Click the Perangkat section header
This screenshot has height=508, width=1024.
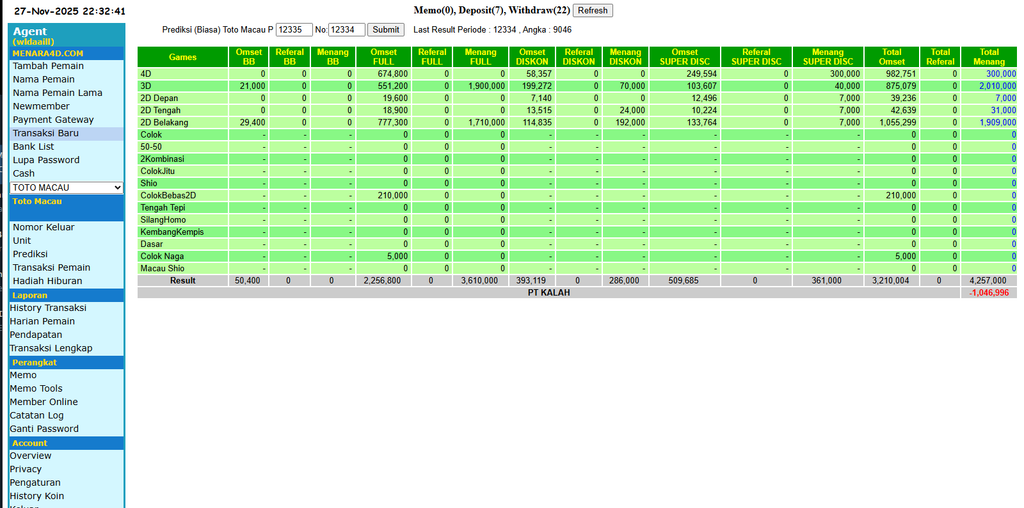[x=67, y=362]
